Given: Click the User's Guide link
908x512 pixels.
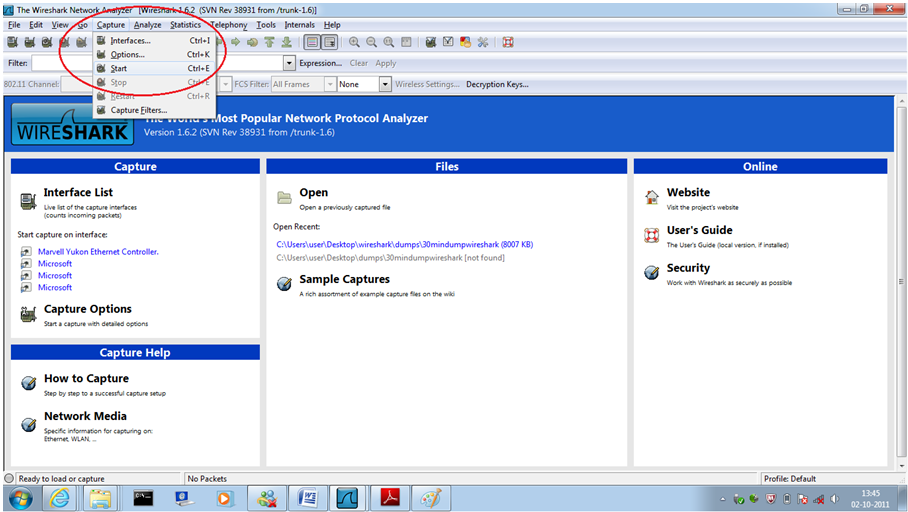Looking at the screenshot, I should [x=699, y=230].
